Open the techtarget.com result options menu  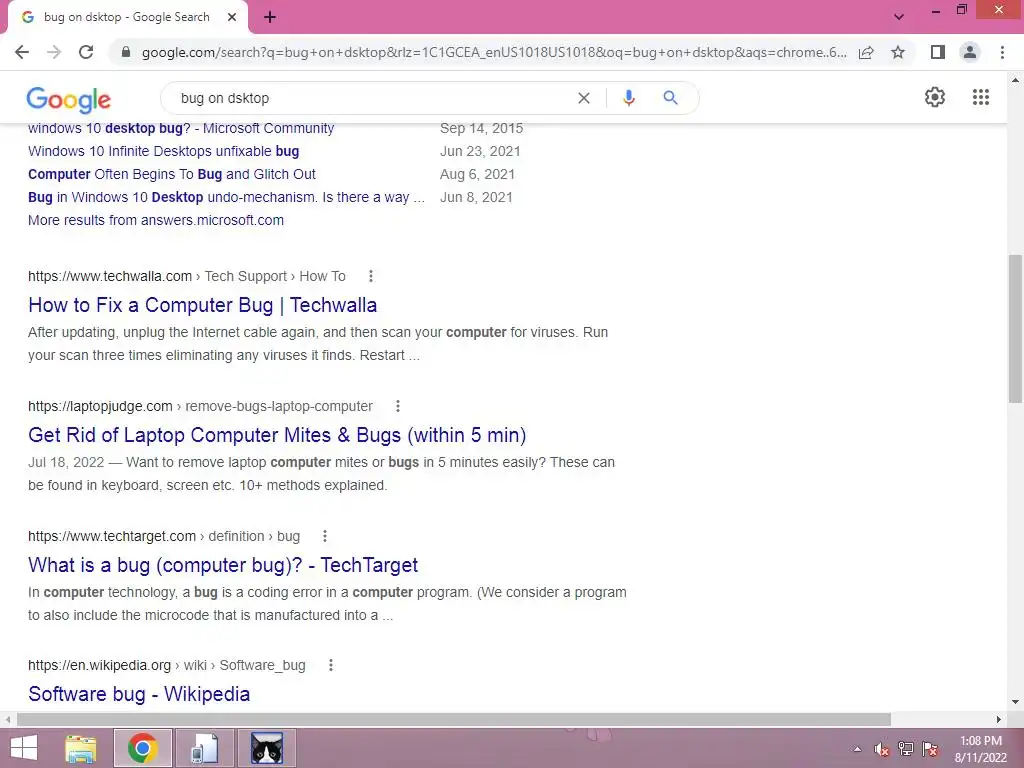tap(325, 536)
